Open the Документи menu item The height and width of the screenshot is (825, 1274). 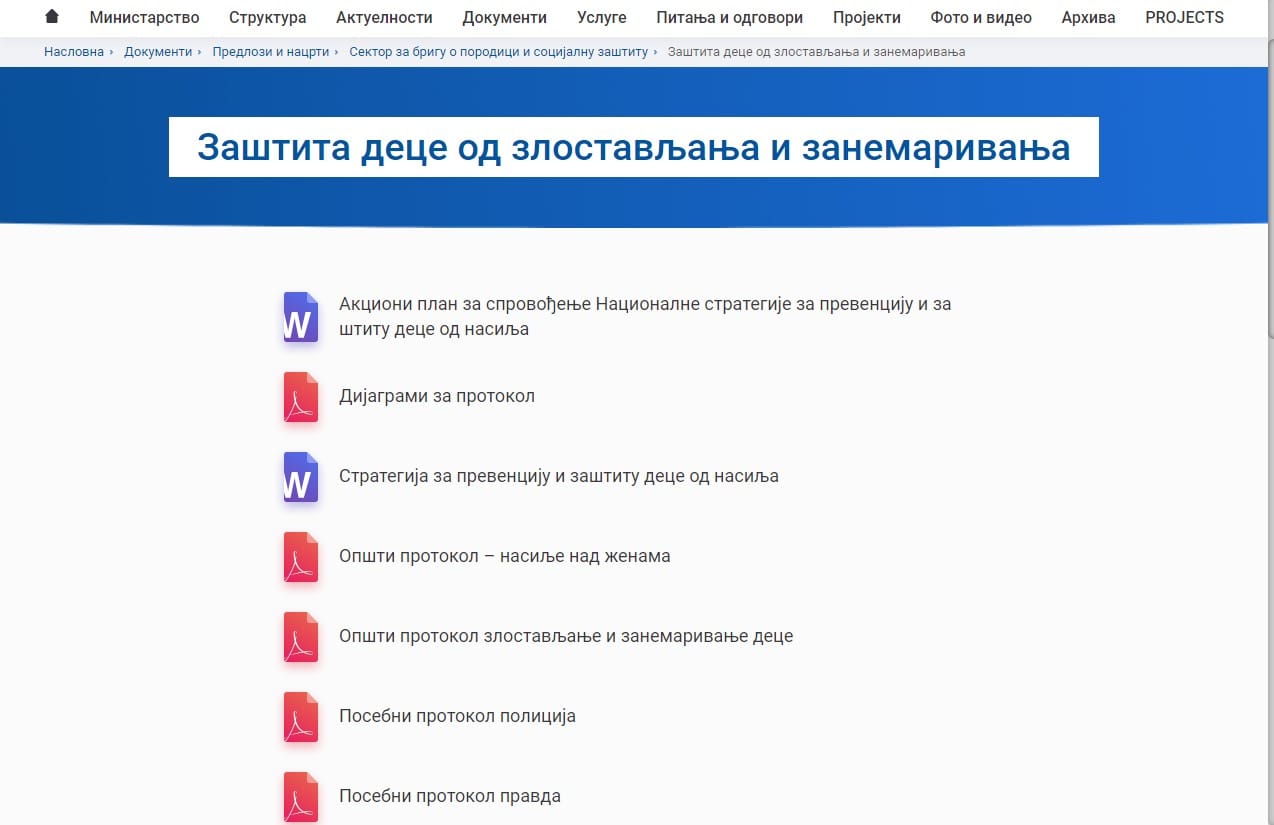pos(504,17)
